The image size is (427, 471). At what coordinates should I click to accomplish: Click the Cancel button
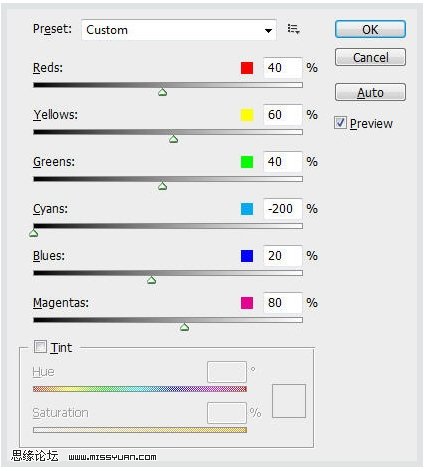click(x=370, y=57)
